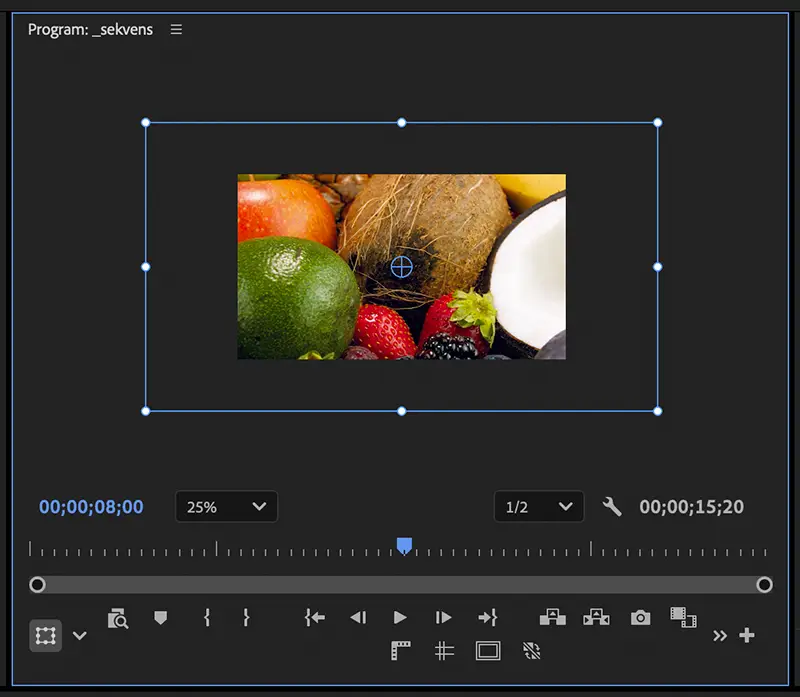Mark Out with the right brace icon
The image size is (800, 697).
pos(246,617)
